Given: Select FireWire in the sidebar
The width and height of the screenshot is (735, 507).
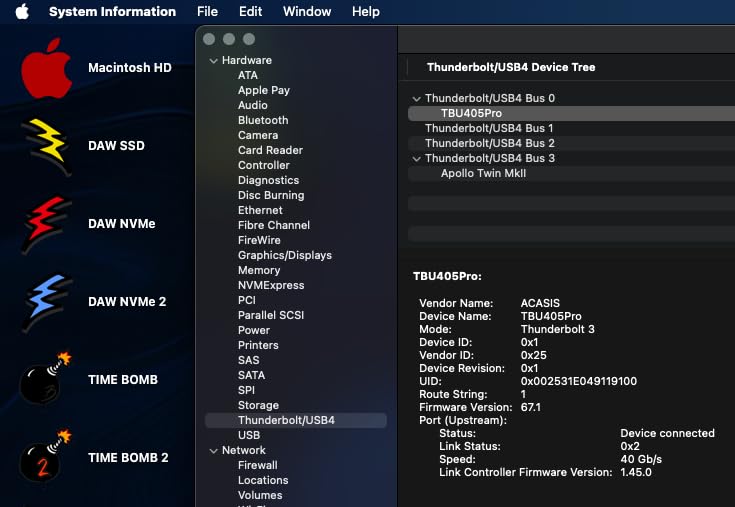Looking at the screenshot, I should pyautogui.click(x=259, y=240).
